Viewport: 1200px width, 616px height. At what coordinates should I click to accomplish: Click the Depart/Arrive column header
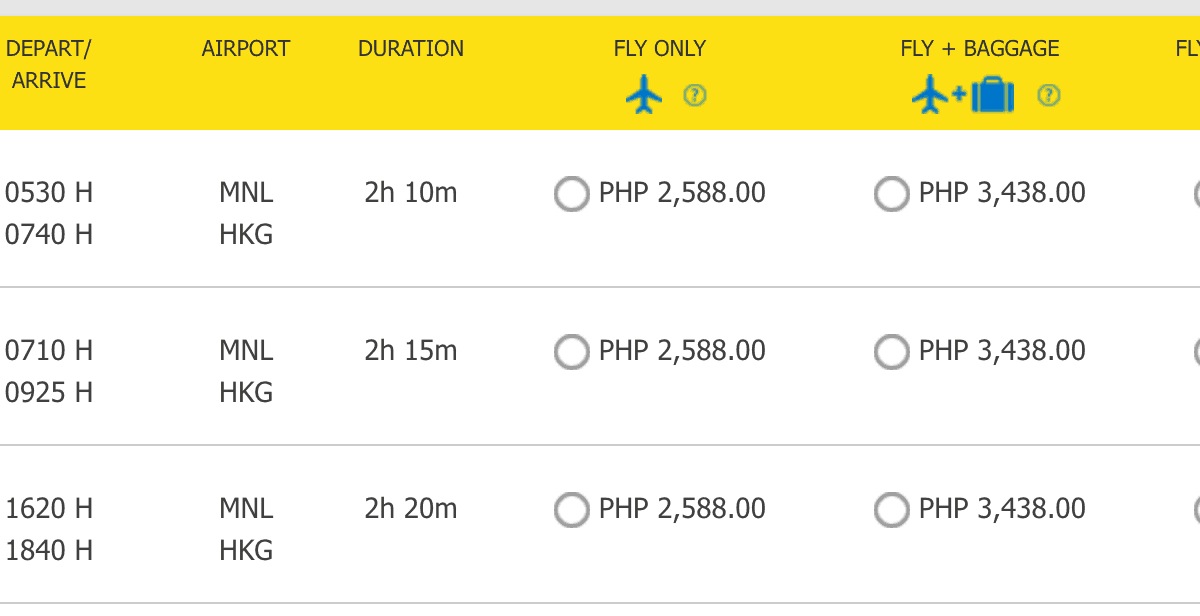click(x=48, y=64)
